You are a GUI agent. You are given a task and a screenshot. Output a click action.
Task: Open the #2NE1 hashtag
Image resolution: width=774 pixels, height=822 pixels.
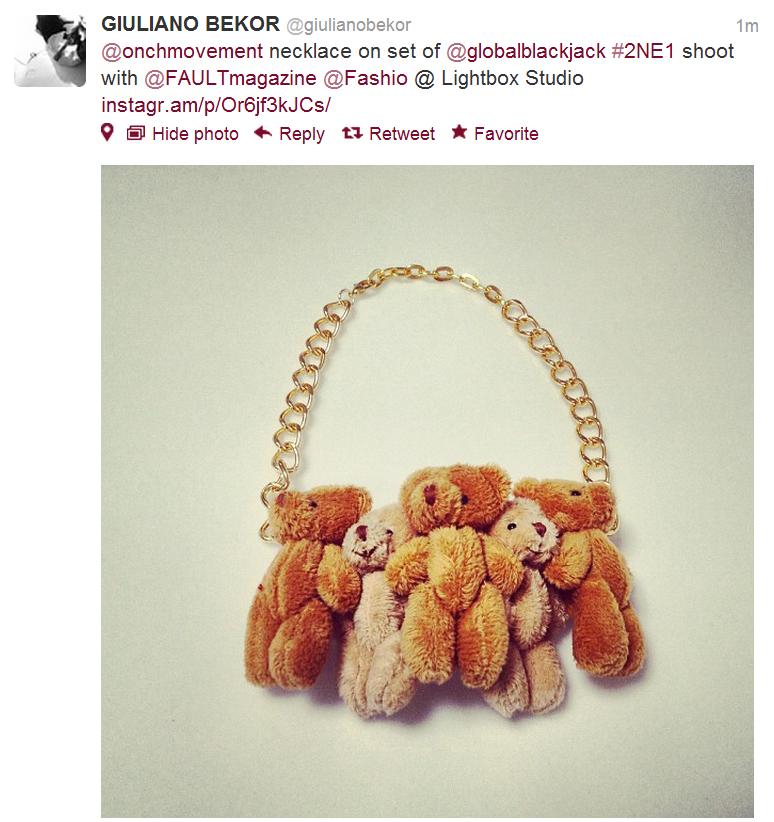(x=643, y=52)
